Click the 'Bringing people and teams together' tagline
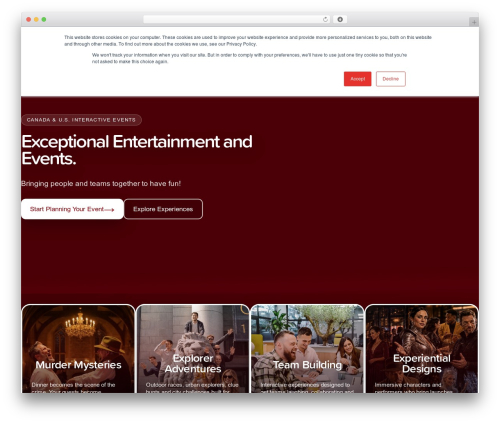 click(x=101, y=184)
